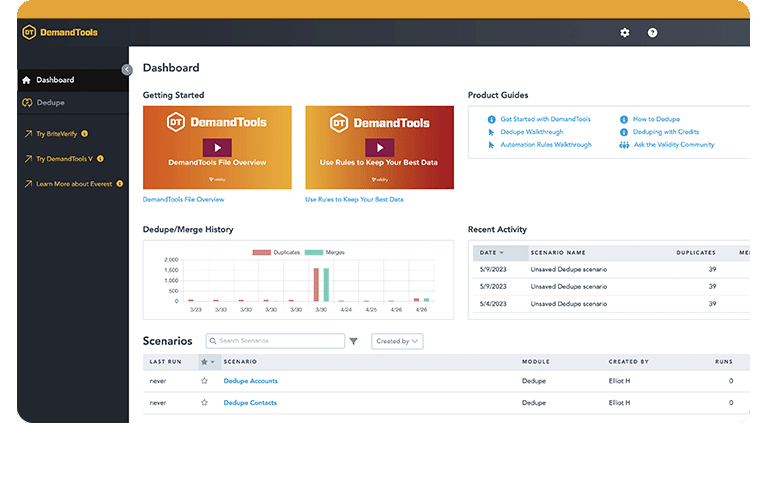This screenshot has height=492, width=767.
Task: Click Elliot H in Dedupe Accounts row
Action: pyautogui.click(x=619, y=381)
